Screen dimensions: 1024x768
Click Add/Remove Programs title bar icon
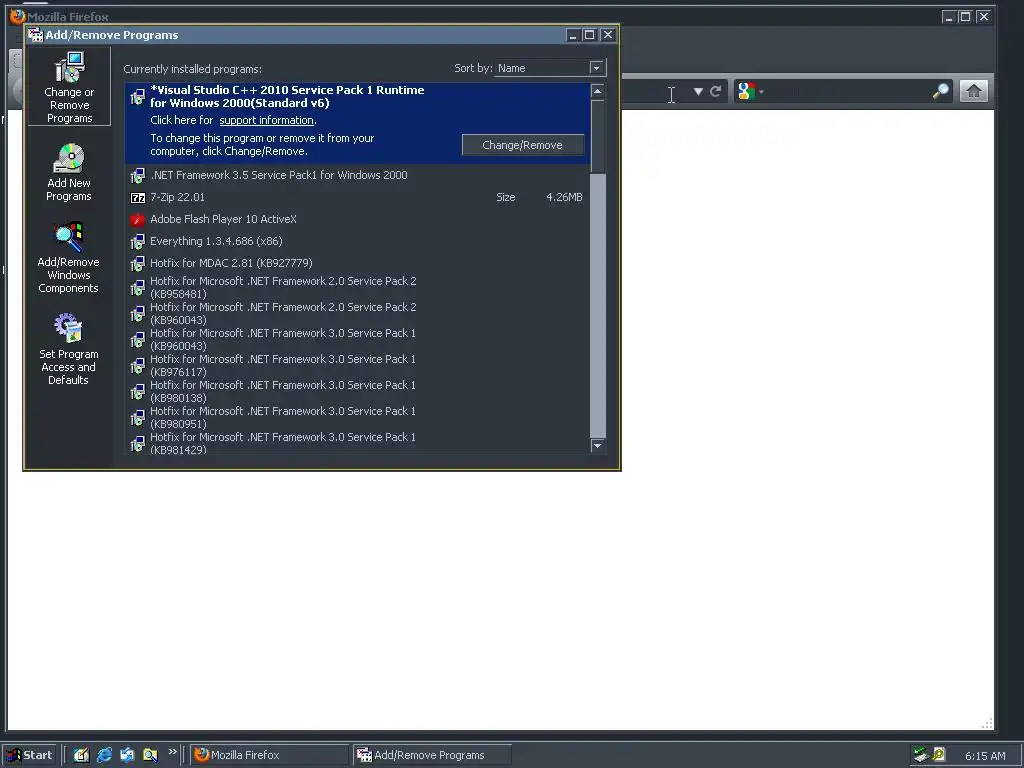click(35, 35)
